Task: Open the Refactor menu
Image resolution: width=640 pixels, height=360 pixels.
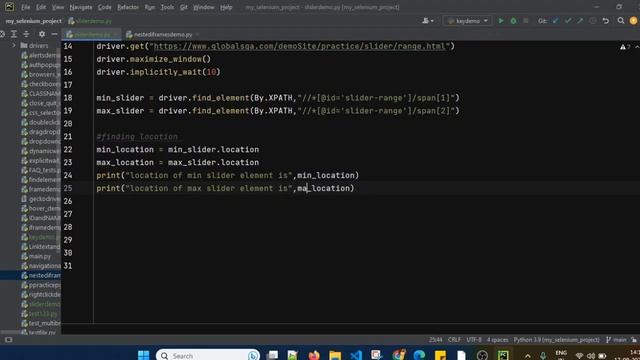Action: 128,7
